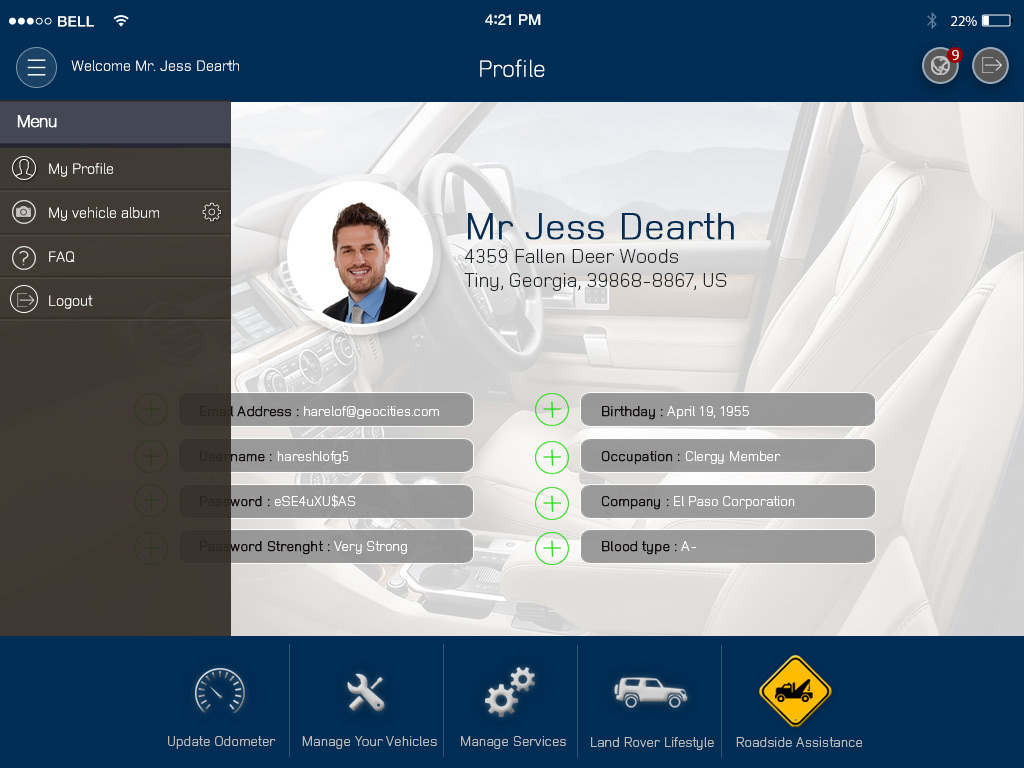Viewport: 1024px width, 768px height.
Task: Click the battery indicator in status bar
Action: click(x=997, y=21)
